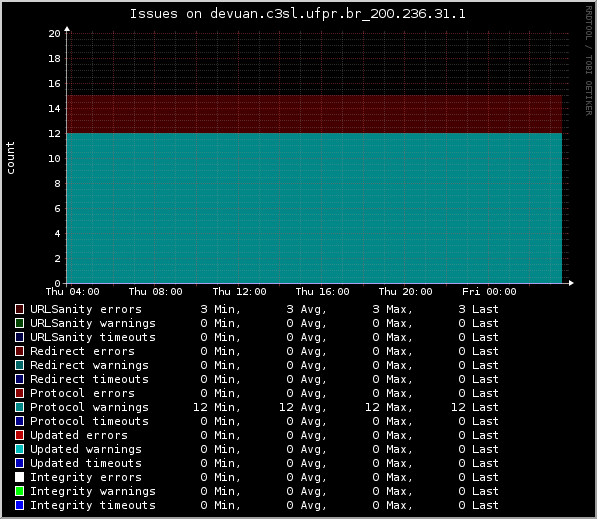597x519 pixels.
Task: Select the Integrity errors white swatch
Action: pyautogui.click(x=19, y=477)
